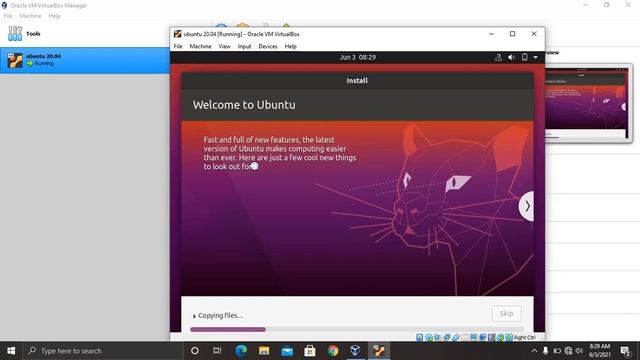Click the VM window app icon in title bar
The image size is (640, 360).
(x=178, y=34)
